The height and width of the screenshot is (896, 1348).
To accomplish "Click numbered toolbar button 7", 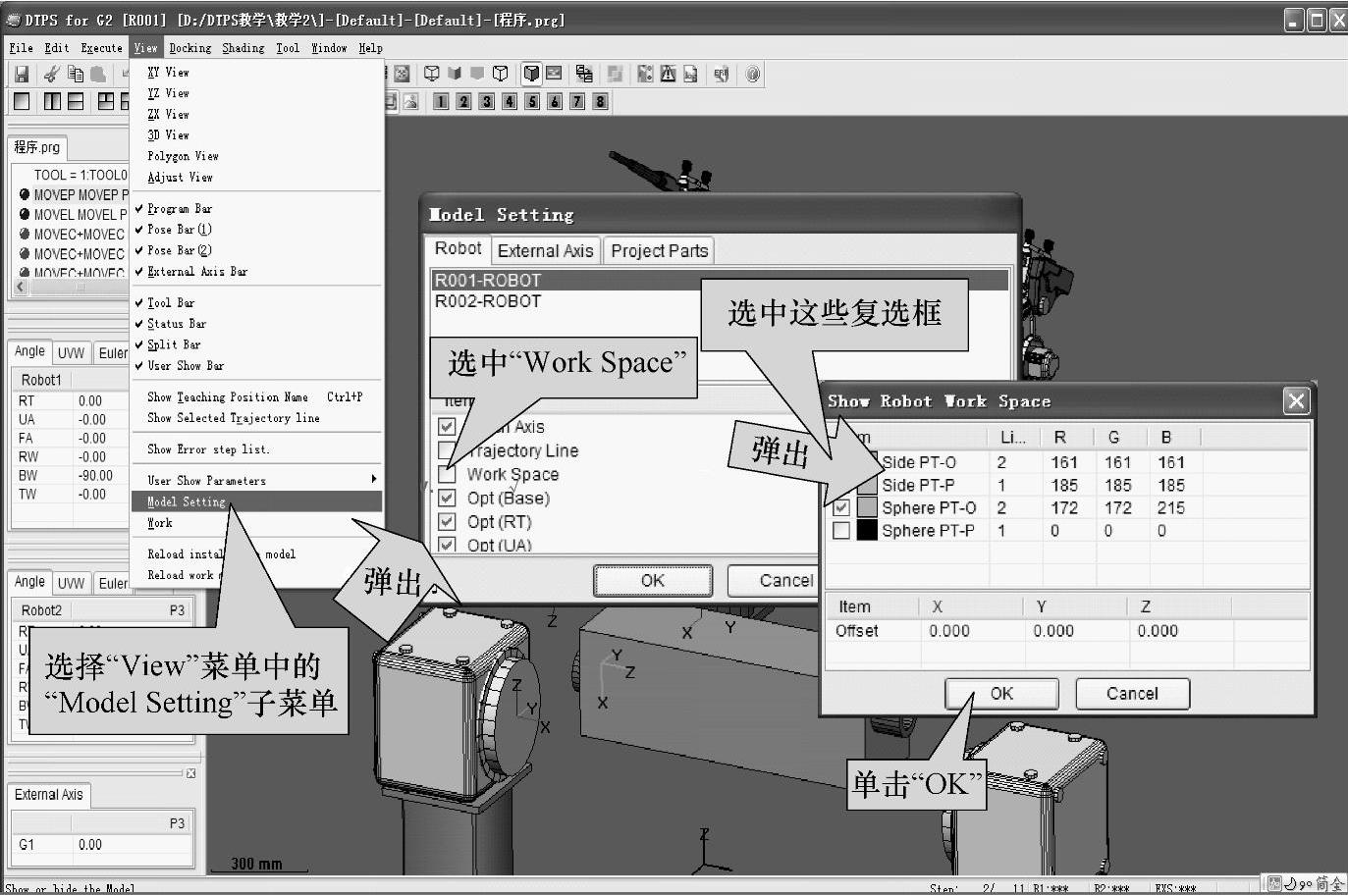I will pos(577,101).
